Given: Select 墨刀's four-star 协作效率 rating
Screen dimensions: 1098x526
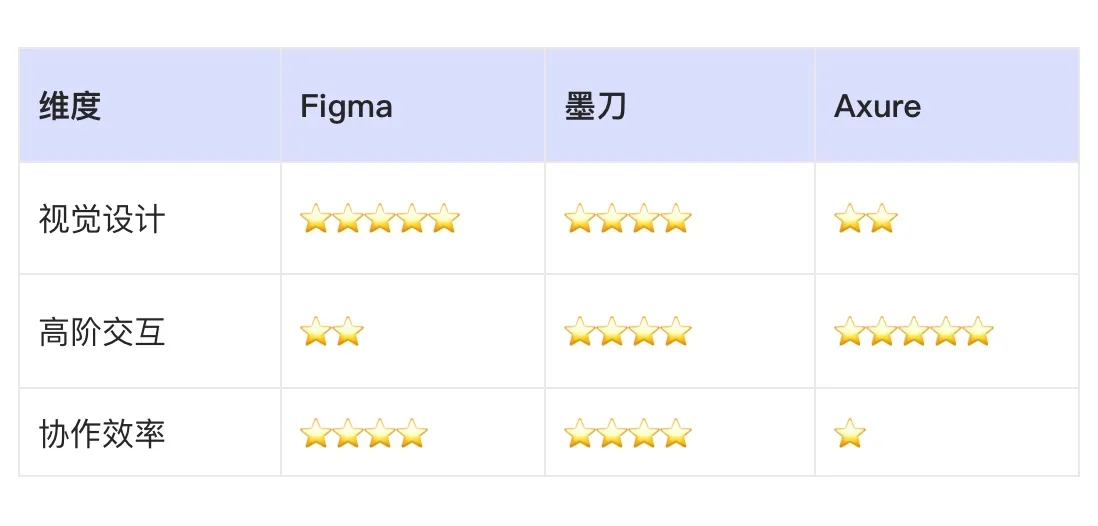Looking at the screenshot, I should tap(628, 434).
